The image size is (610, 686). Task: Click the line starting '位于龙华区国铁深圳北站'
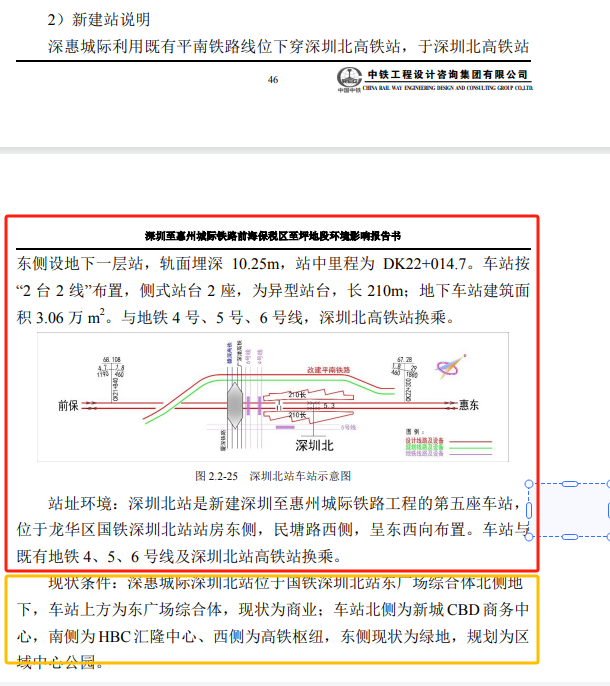point(273,530)
